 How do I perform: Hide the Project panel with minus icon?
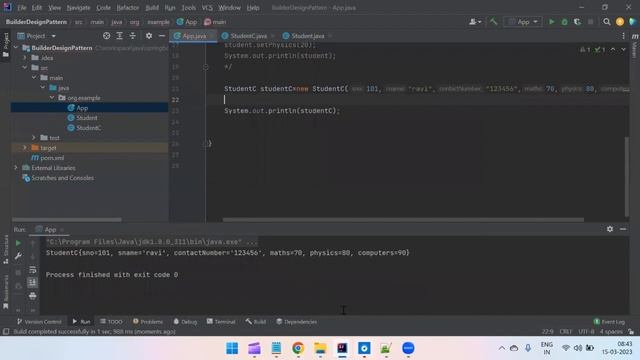(162, 36)
